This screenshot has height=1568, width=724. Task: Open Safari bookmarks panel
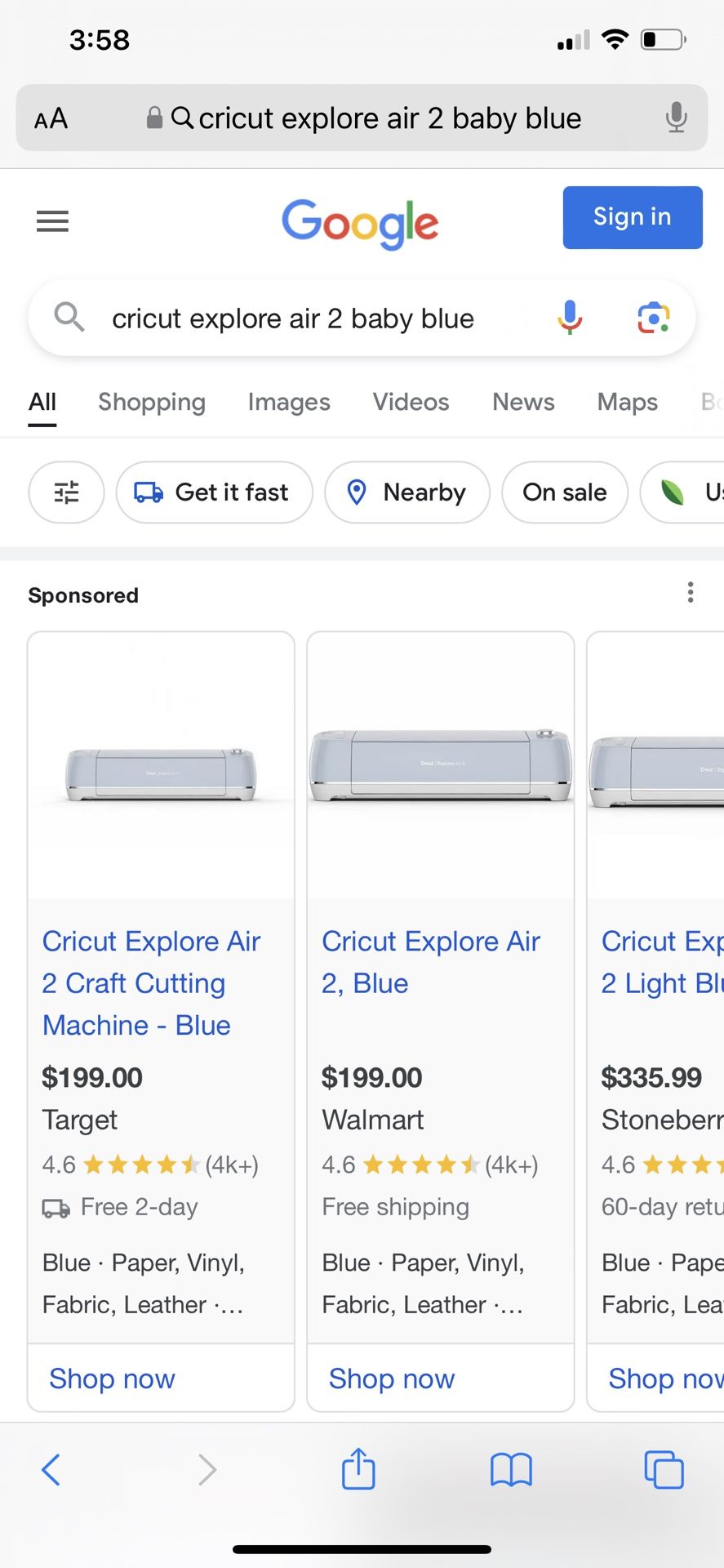click(x=511, y=1468)
